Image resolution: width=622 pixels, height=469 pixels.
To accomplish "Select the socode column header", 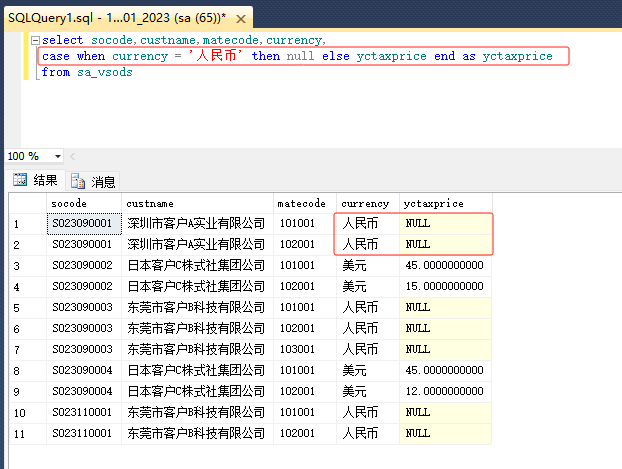I will 83,203.
